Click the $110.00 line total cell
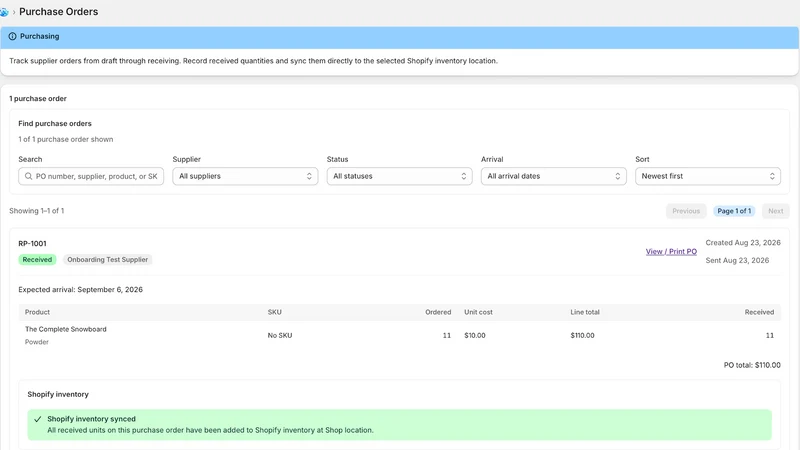Viewport: 800px width, 450px height. click(x=582, y=335)
